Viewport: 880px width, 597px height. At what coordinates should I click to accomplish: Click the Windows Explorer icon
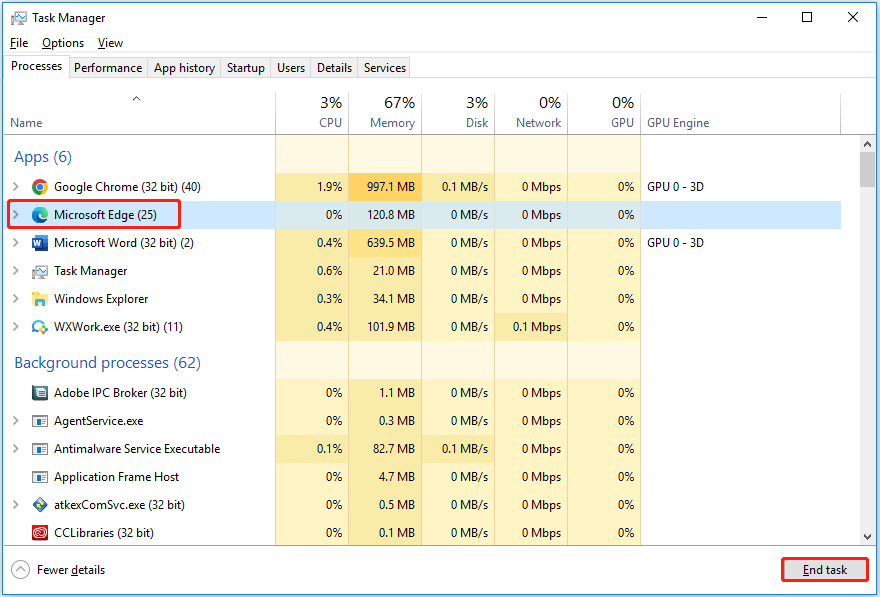(39, 298)
